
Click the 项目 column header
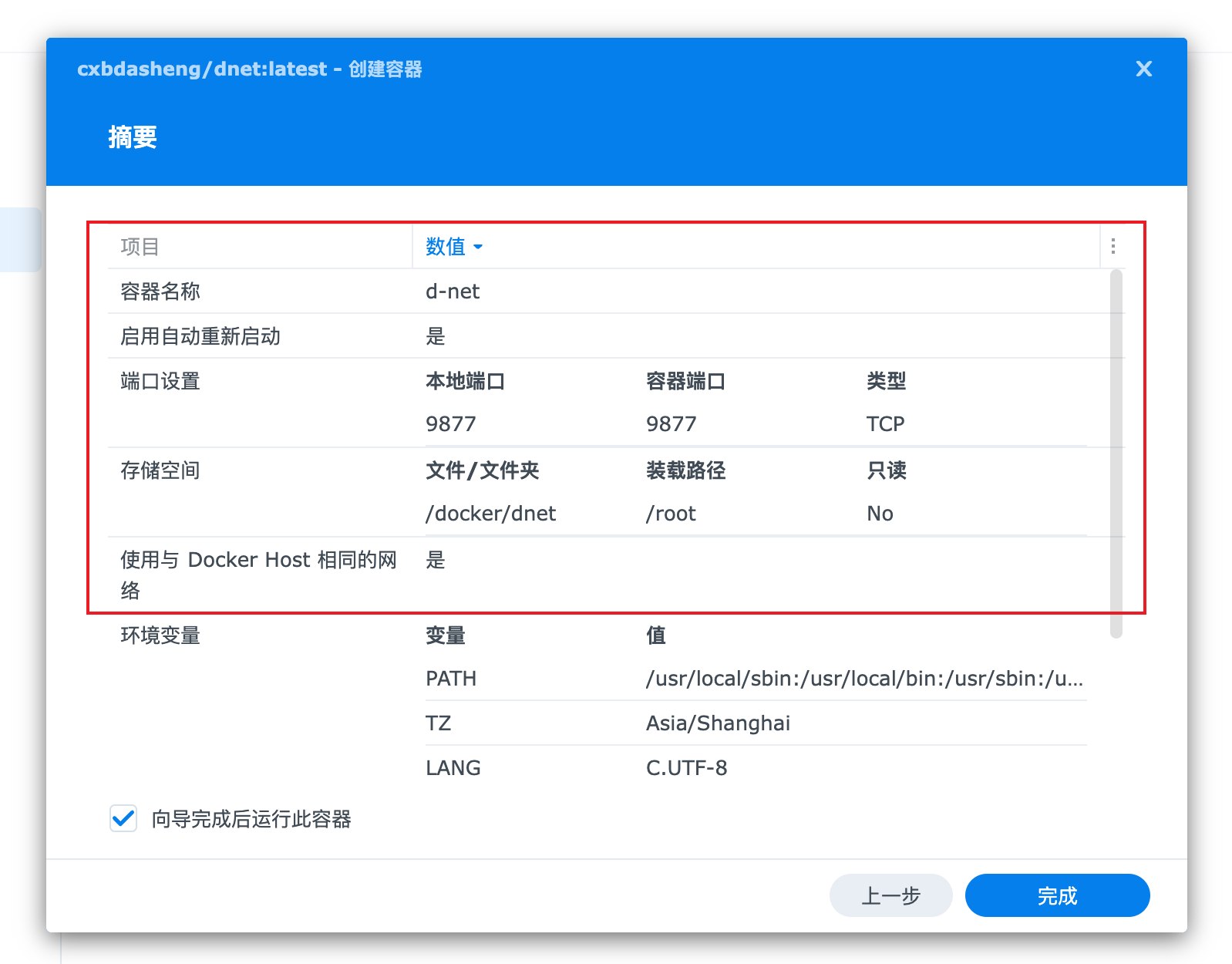[x=140, y=247]
